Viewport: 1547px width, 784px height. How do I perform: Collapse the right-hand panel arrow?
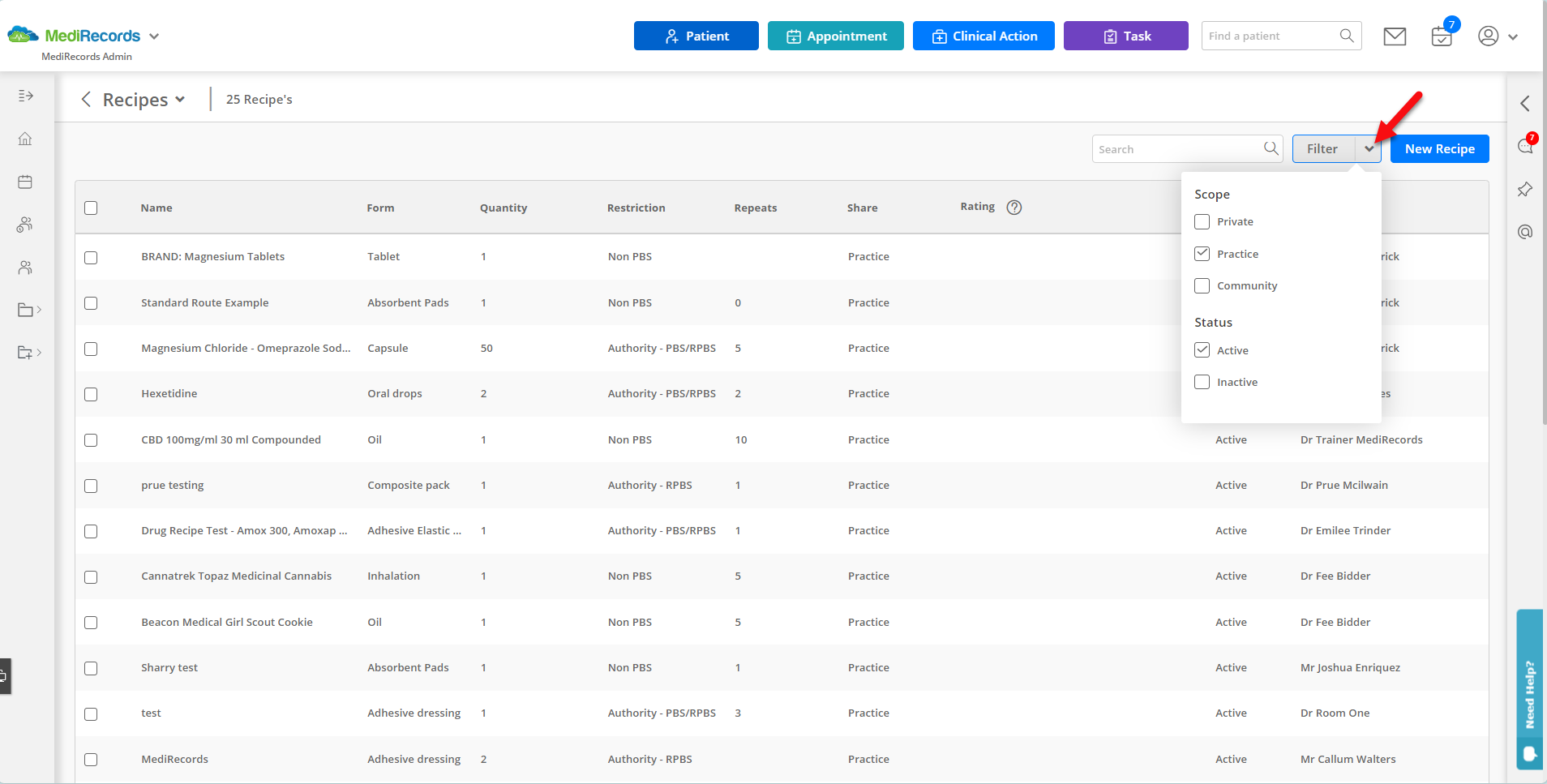(x=1525, y=103)
